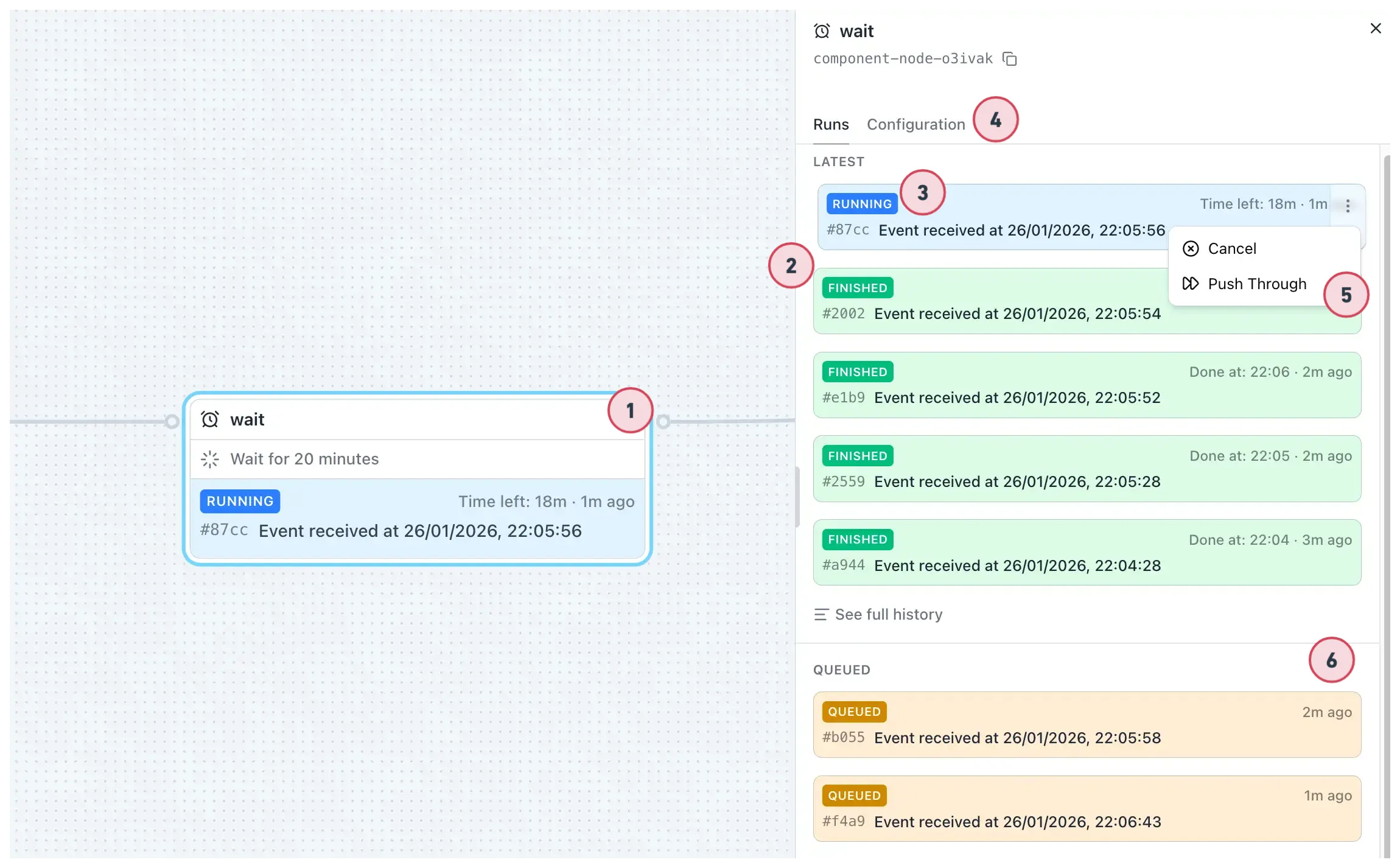This screenshot has height=868, width=1400.
Task: Switch to the Configuration tab
Action: point(916,124)
